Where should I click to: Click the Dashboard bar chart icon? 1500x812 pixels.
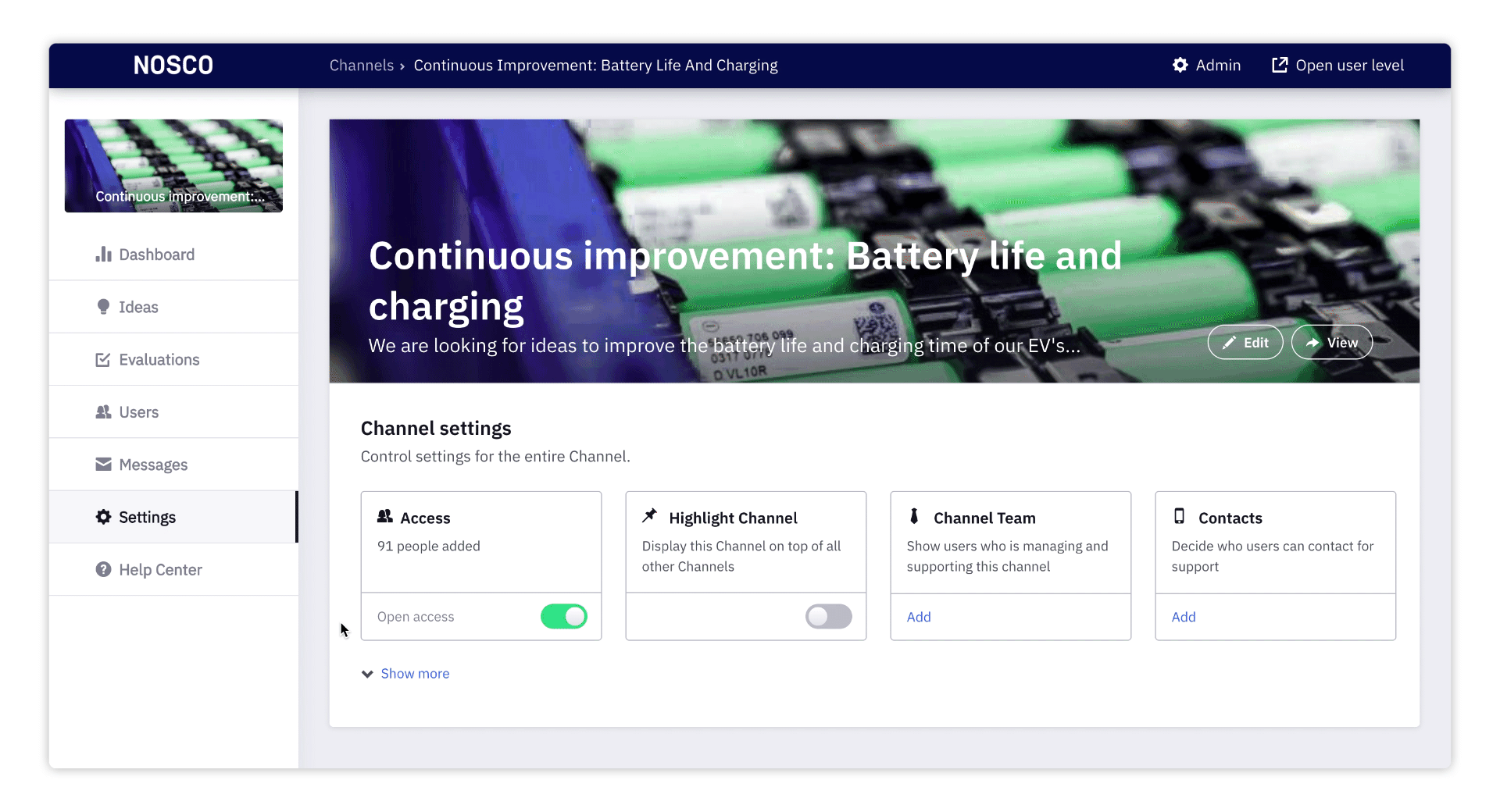coord(103,255)
